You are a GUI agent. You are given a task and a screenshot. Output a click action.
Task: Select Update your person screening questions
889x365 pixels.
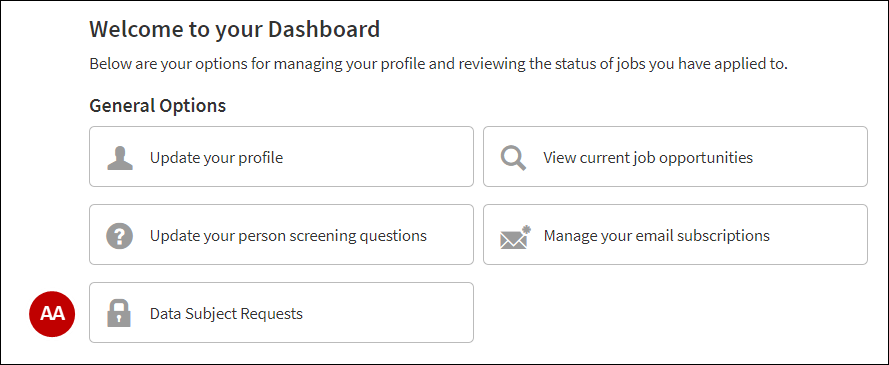288,235
